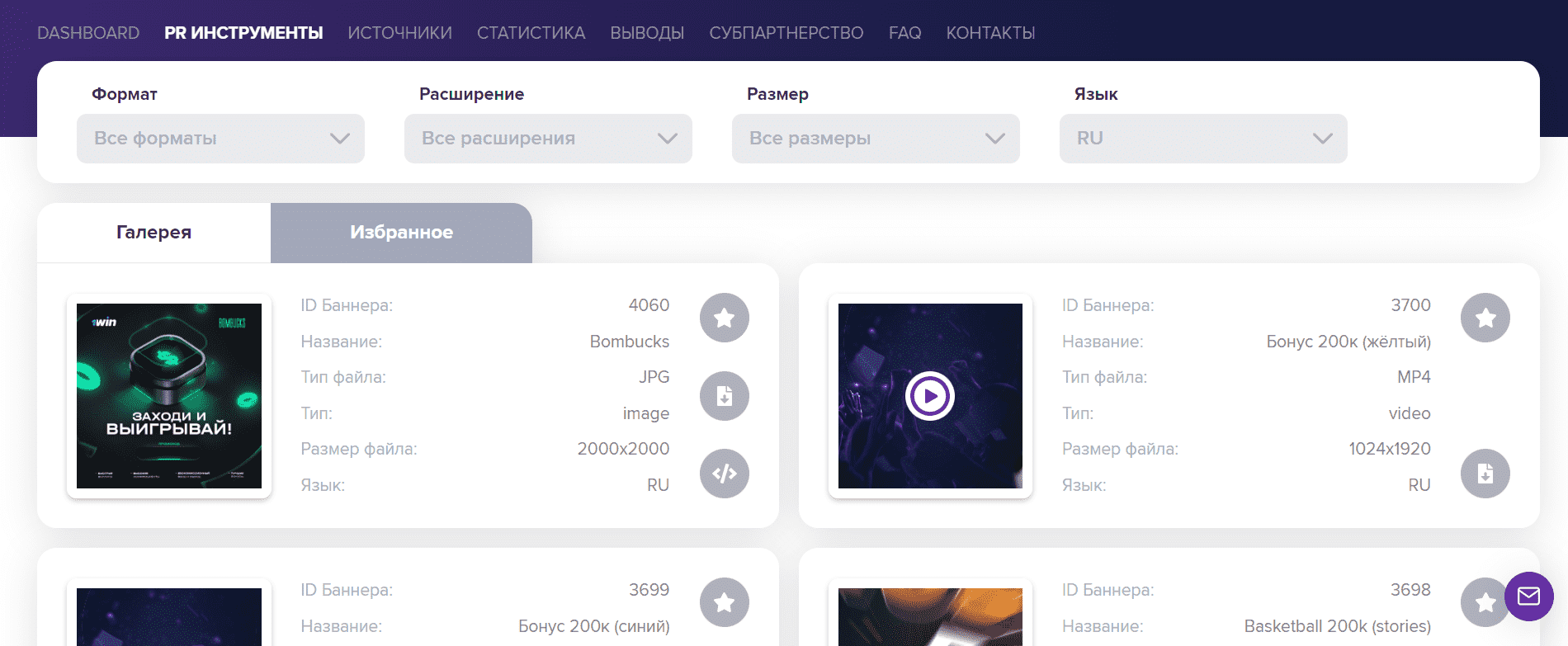This screenshot has height=646, width=1568.
Task: Open КОНТАКТЫ in the top navigation
Action: point(990,33)
